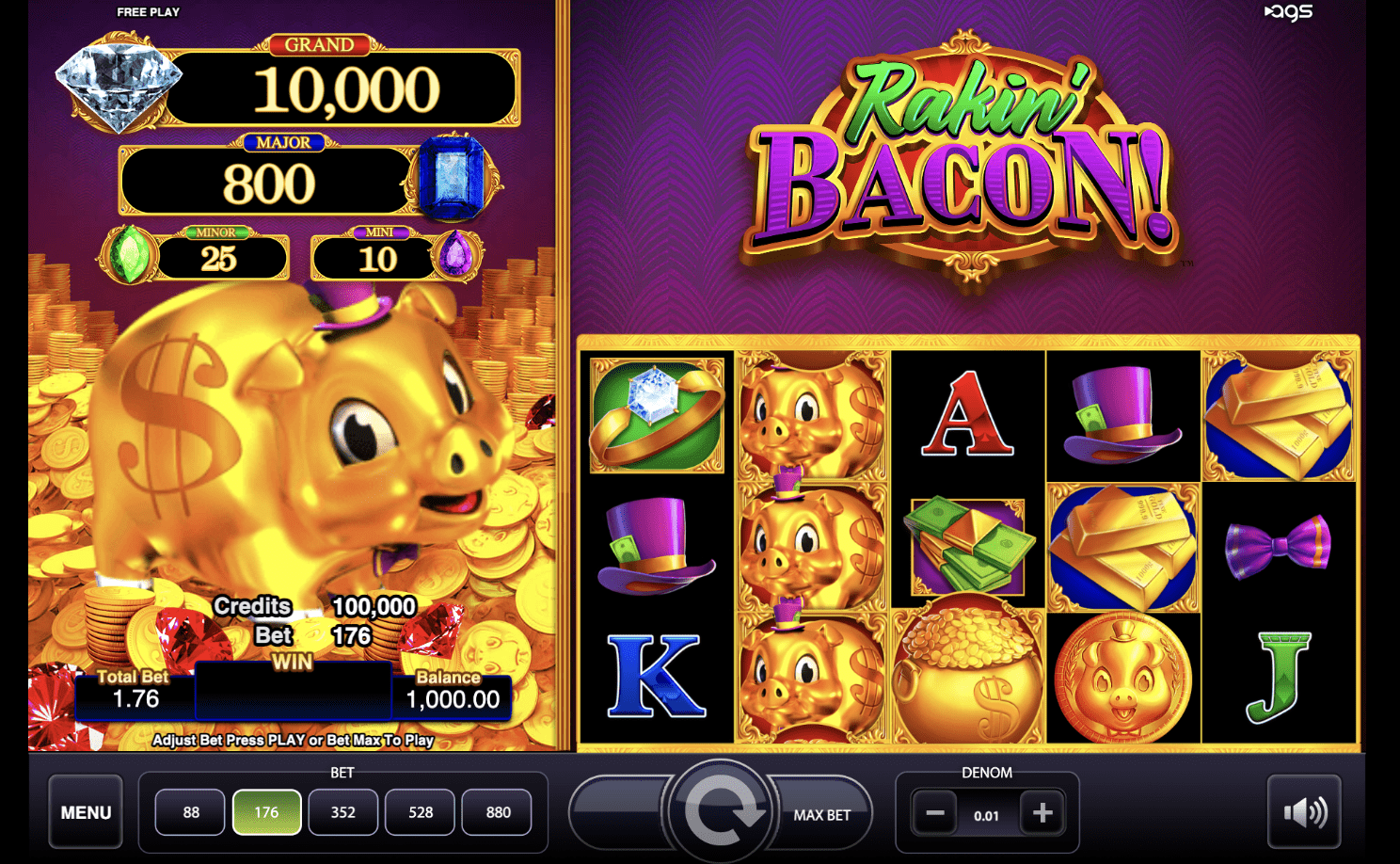Decrease denomination with the minus button
1400x864 pixels.
(x=935, y=813)
